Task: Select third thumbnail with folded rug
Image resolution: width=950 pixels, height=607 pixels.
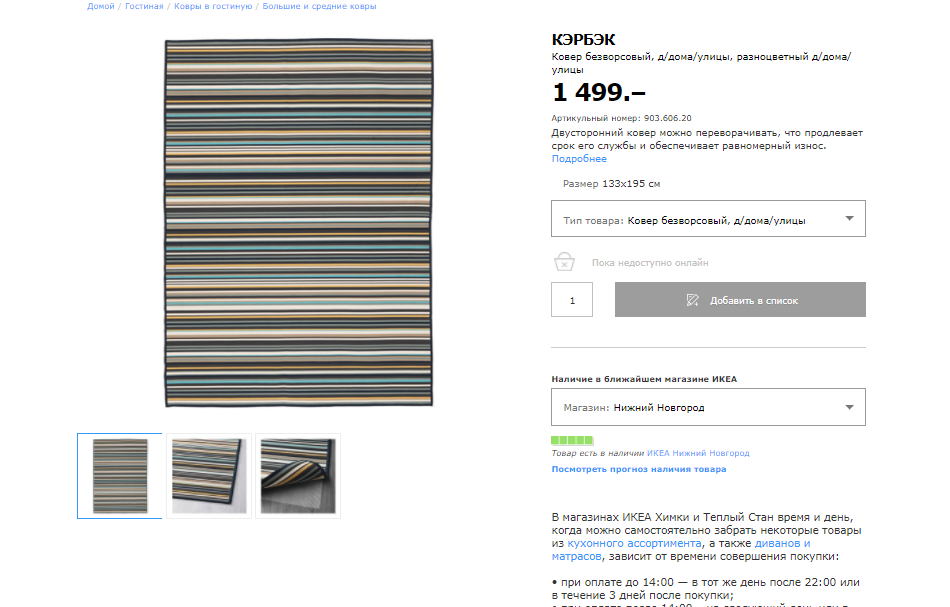Action: (x=298, y=476)
